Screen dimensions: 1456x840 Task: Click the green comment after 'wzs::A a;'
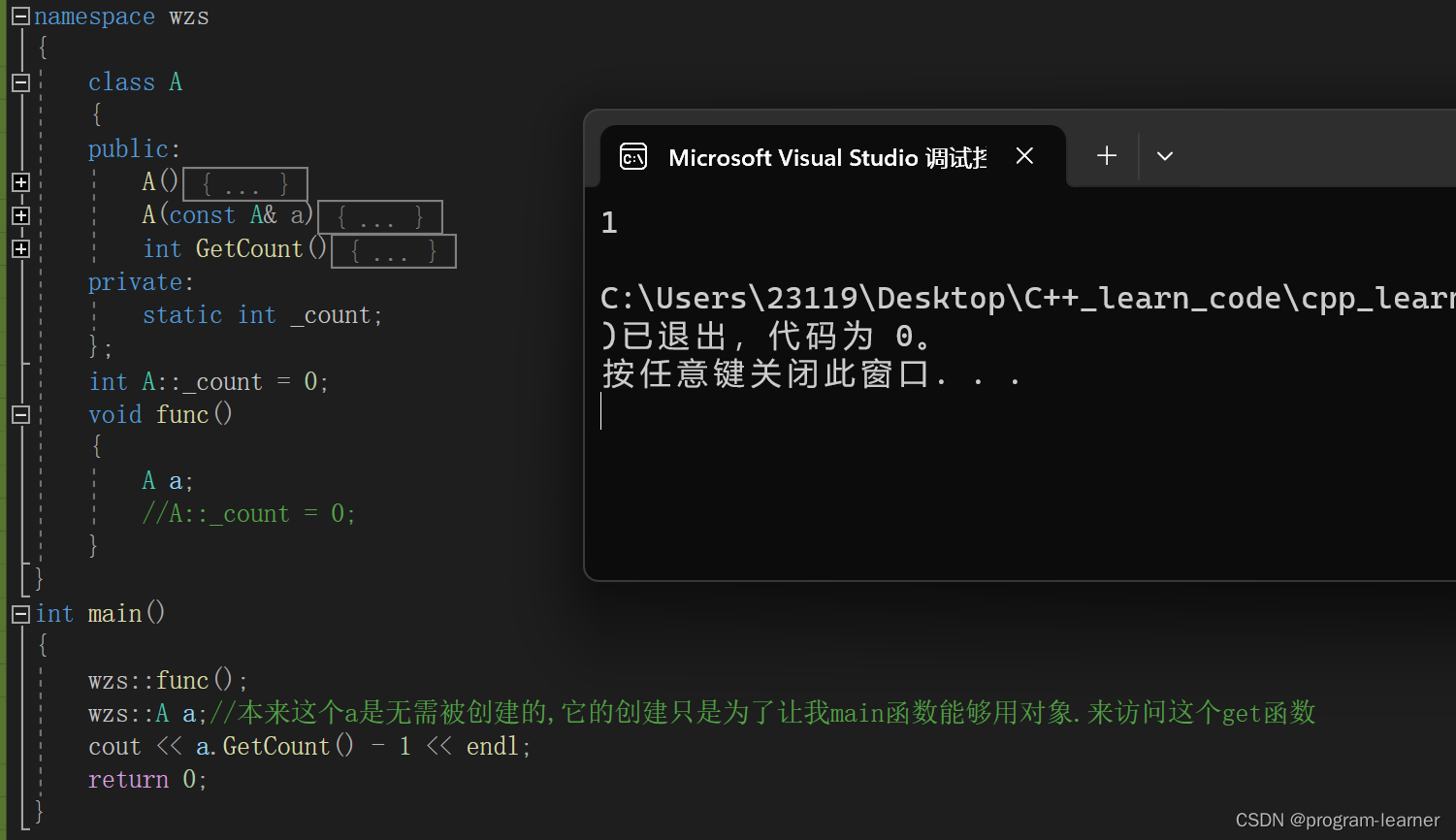[762, 713]
